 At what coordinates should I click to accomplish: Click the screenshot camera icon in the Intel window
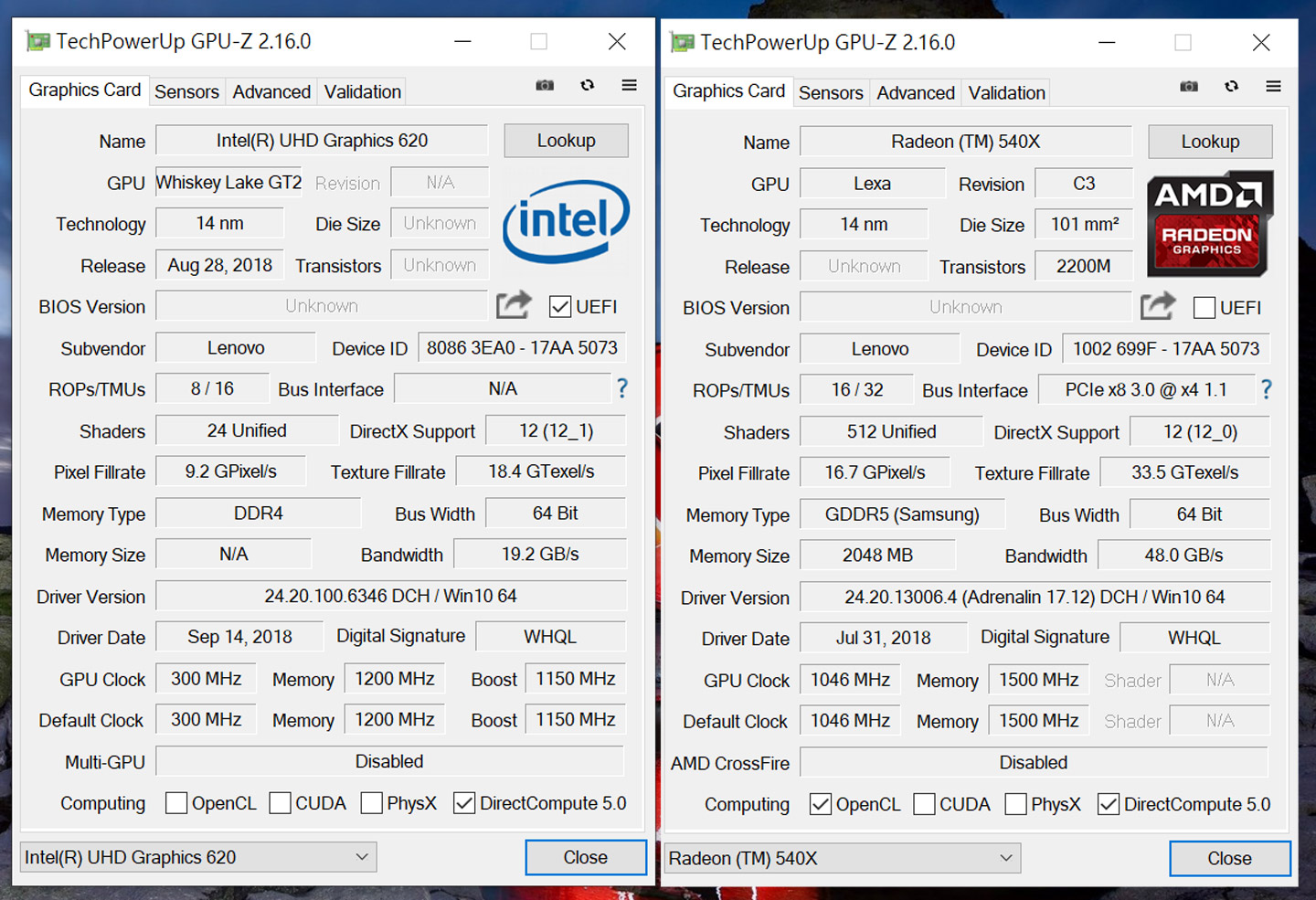(x=545, y=85)
